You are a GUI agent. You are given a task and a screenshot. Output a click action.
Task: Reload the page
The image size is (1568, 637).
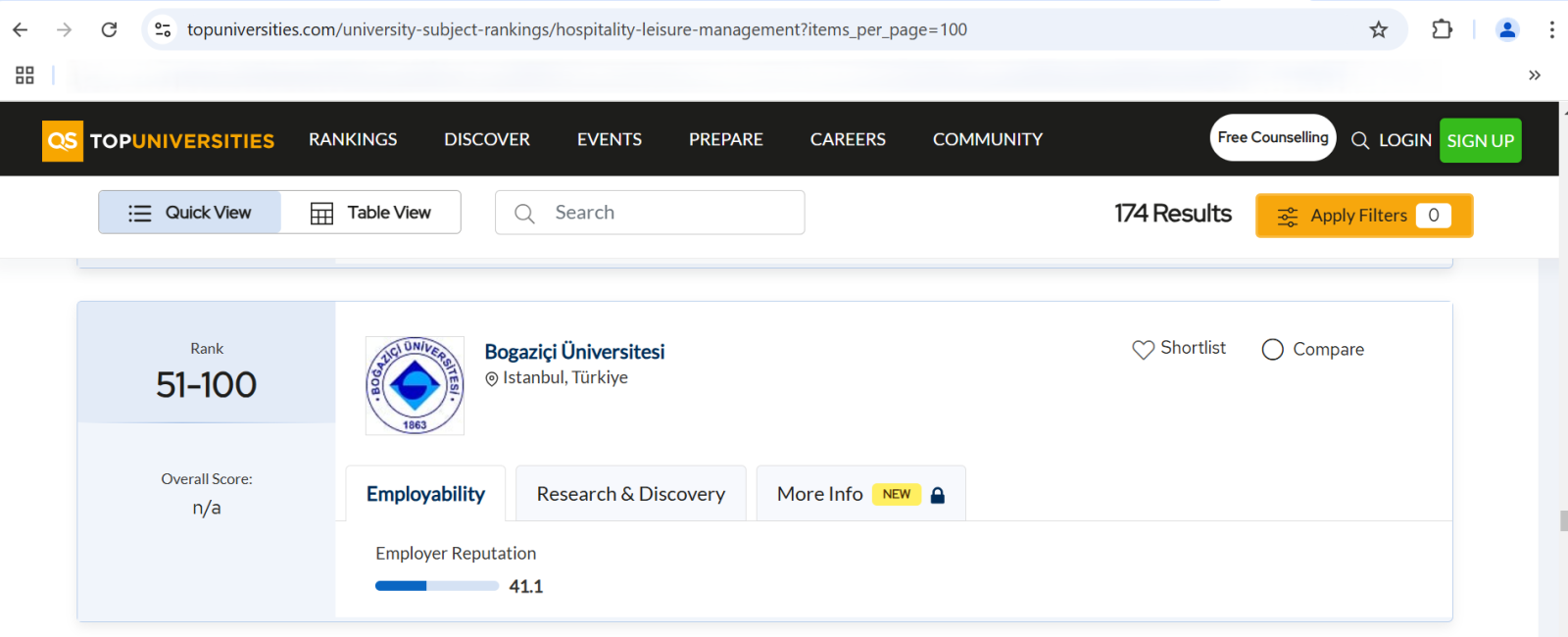tap(109, 29)
